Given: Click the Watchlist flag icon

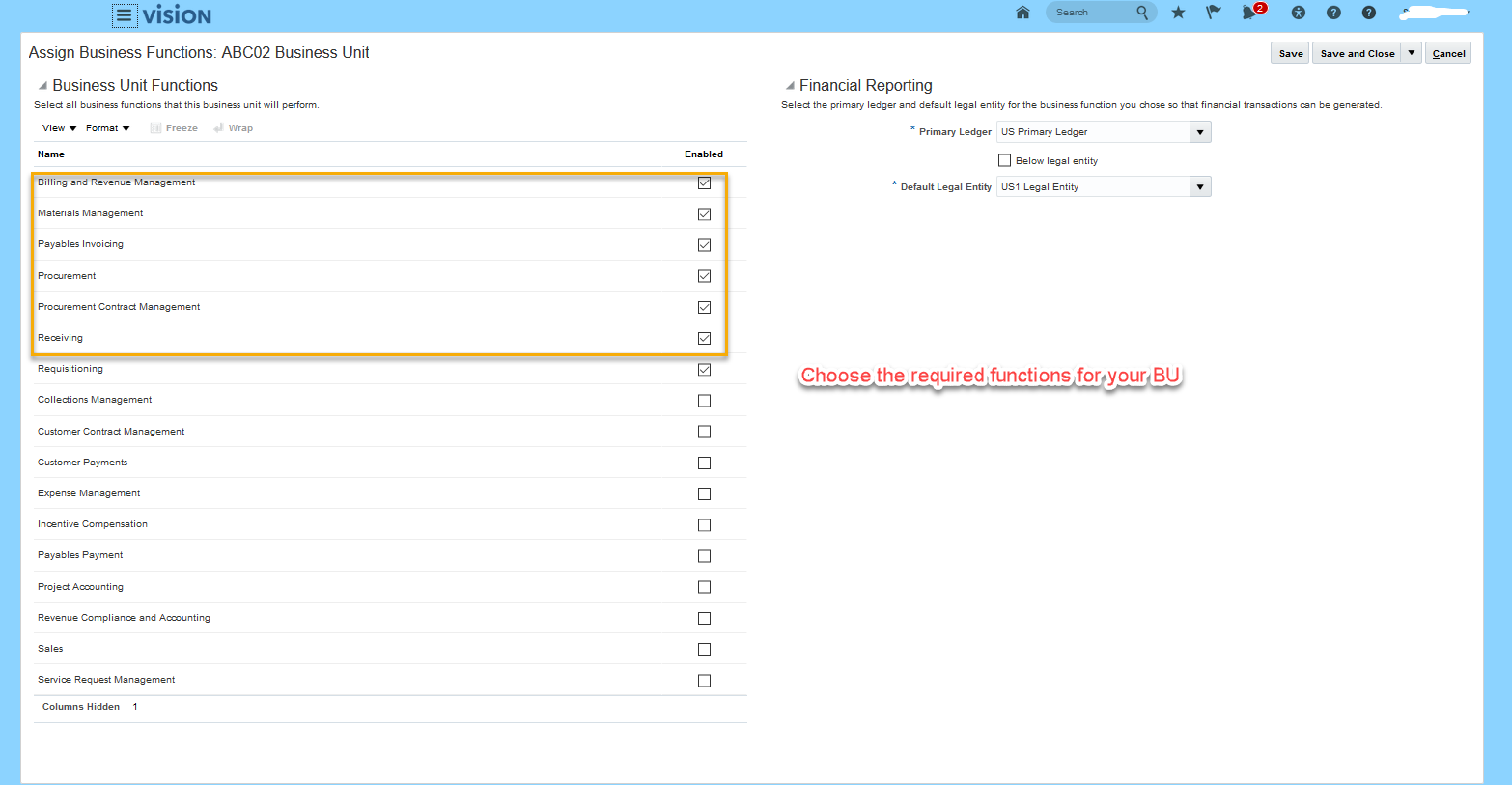Looking at the screenshot, I should tap(1214, 13).
